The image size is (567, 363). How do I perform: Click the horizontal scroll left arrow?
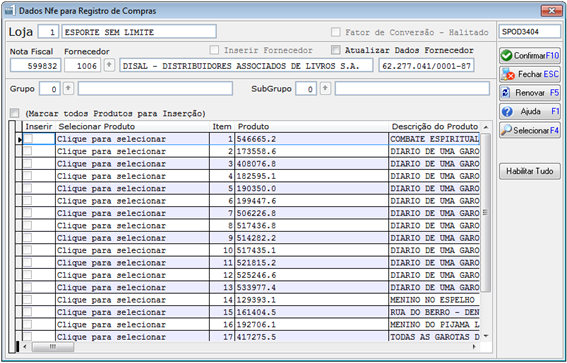[25, 347]
